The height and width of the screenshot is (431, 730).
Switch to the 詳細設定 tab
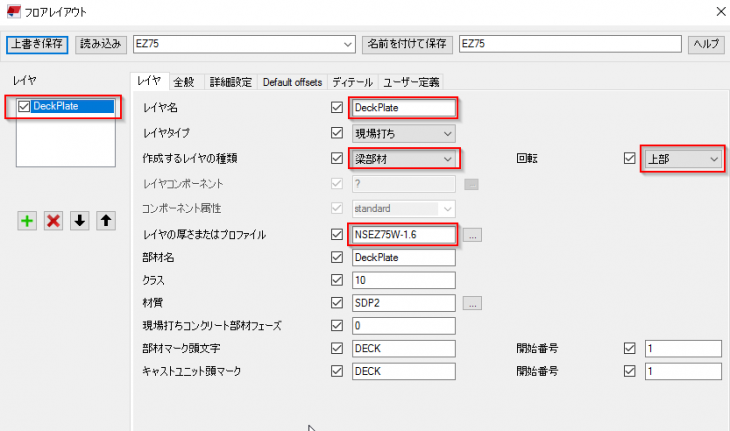coord(231,82)
